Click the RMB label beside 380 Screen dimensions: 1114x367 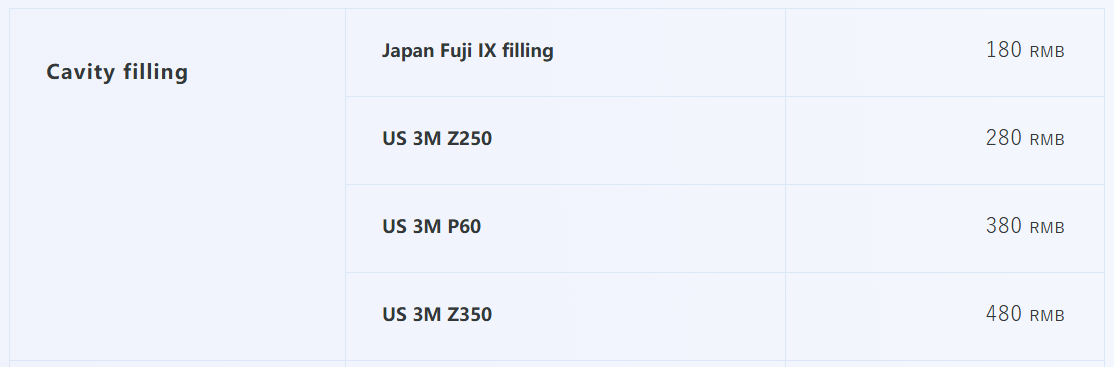click(1047, 229)
